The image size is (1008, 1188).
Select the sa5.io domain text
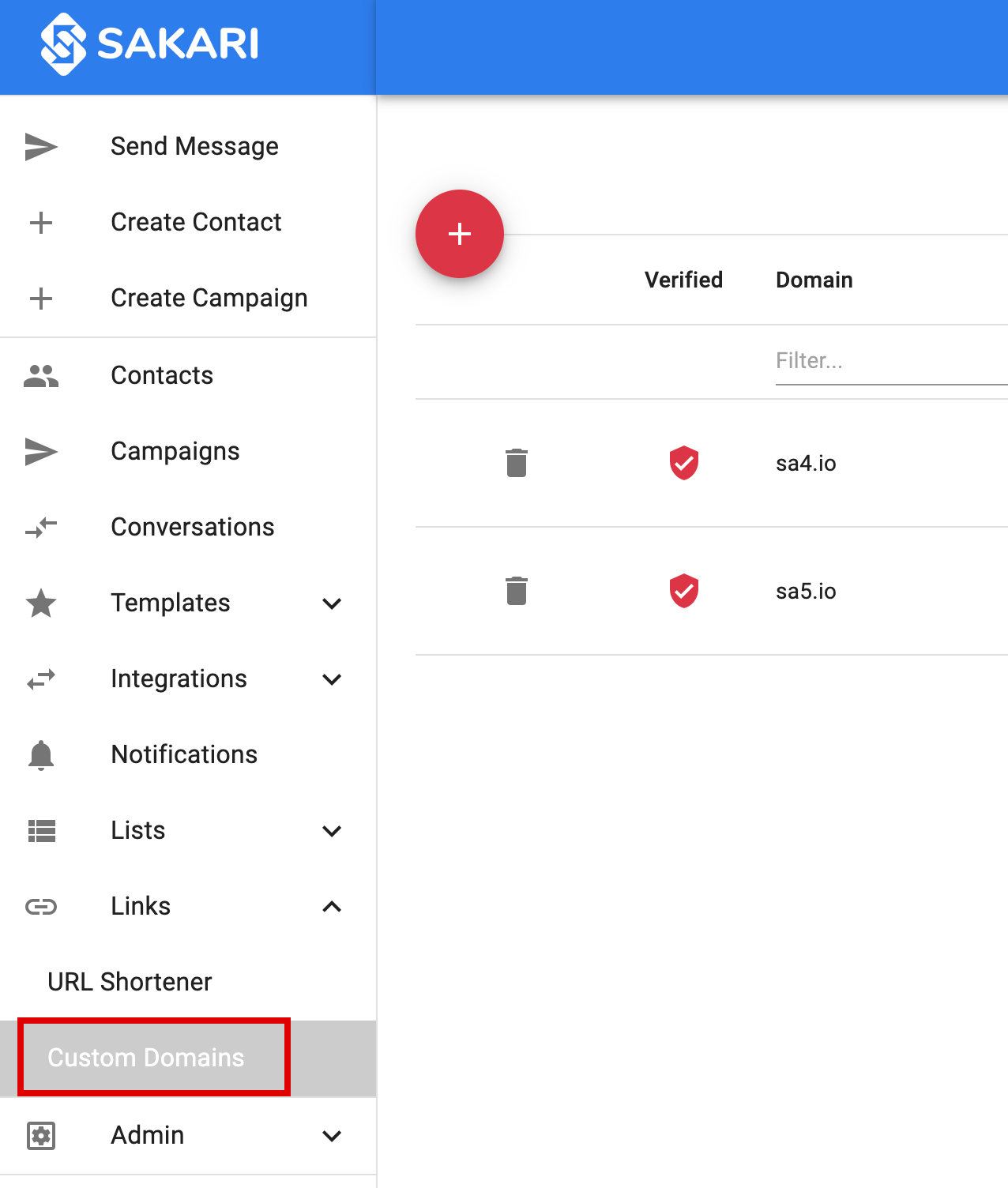click(x=806, y=591)
